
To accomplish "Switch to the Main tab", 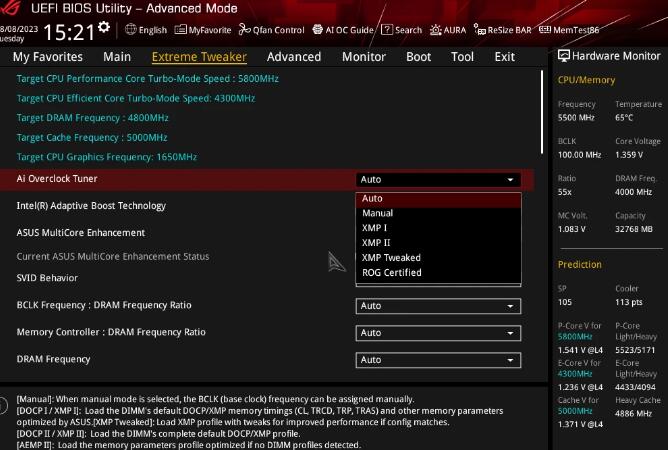I will coord(117,57).
